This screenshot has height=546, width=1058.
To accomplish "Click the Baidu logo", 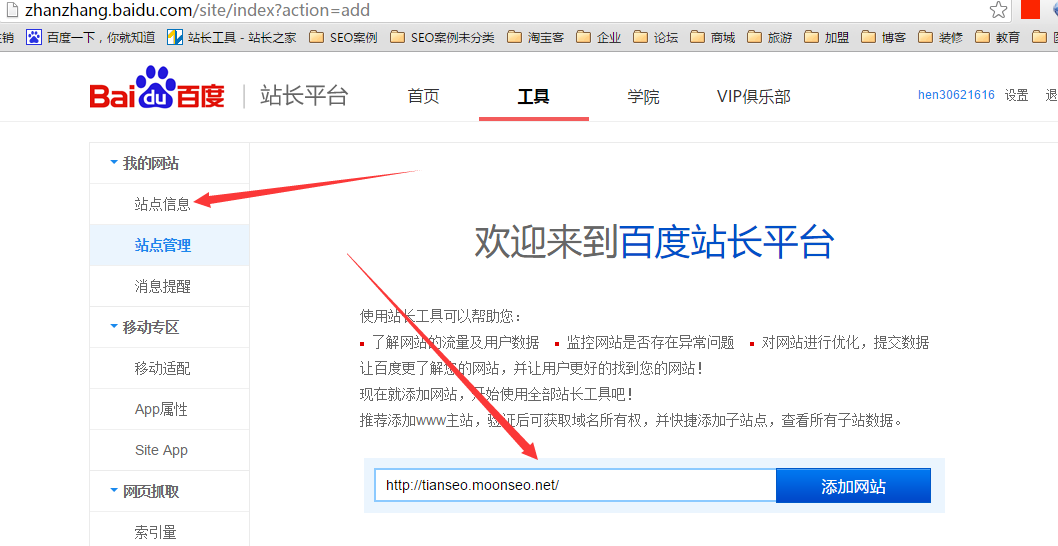I will (157, 88).
